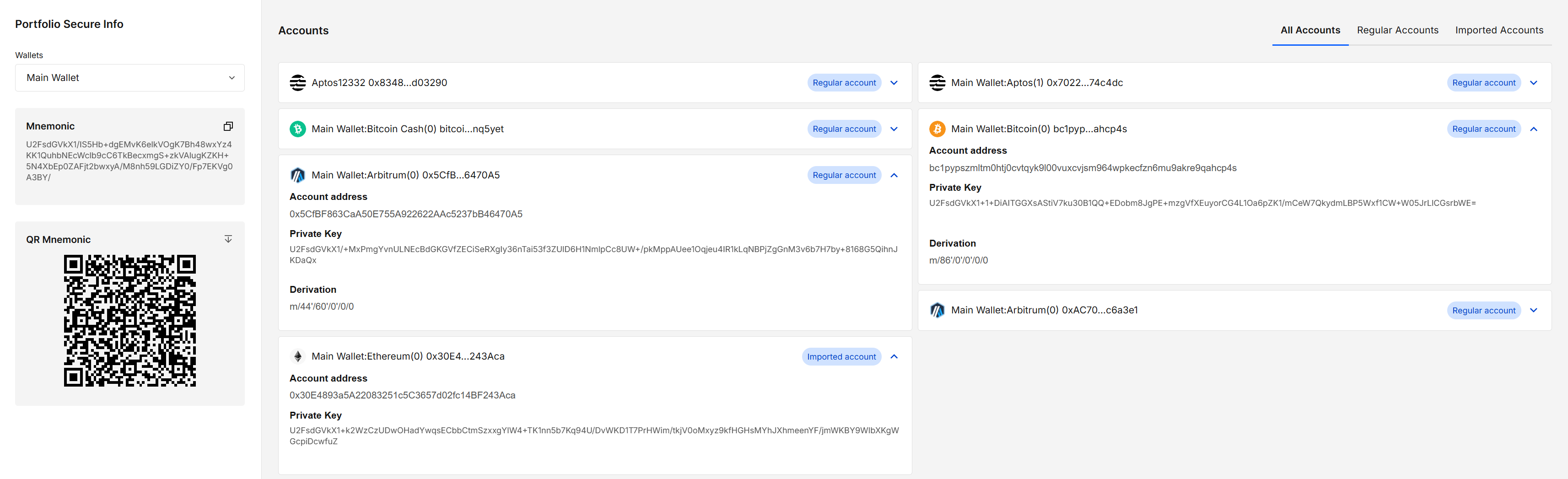Image resolution: width=1568 pixels, height=479 pixels.
Task: Download the QR Mnemonic via the download icon
Action: tap(228, 239)
